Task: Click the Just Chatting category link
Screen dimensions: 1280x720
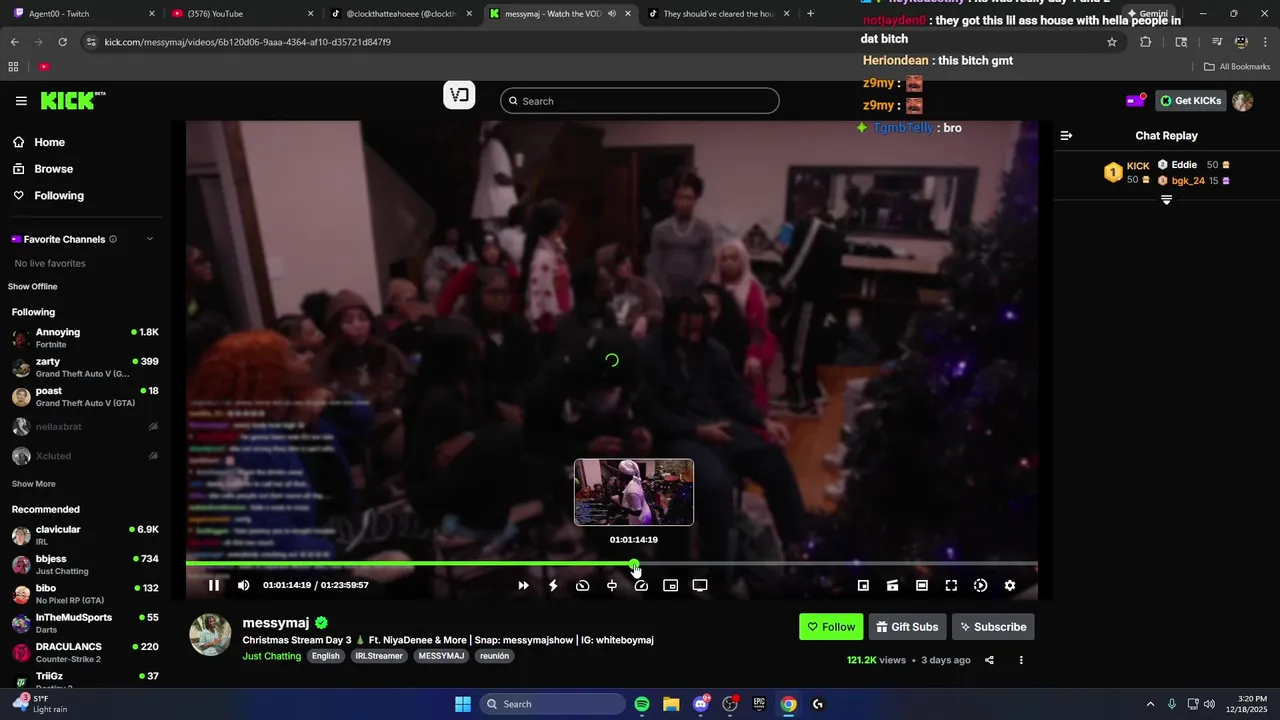Action: tap(271, 656)
